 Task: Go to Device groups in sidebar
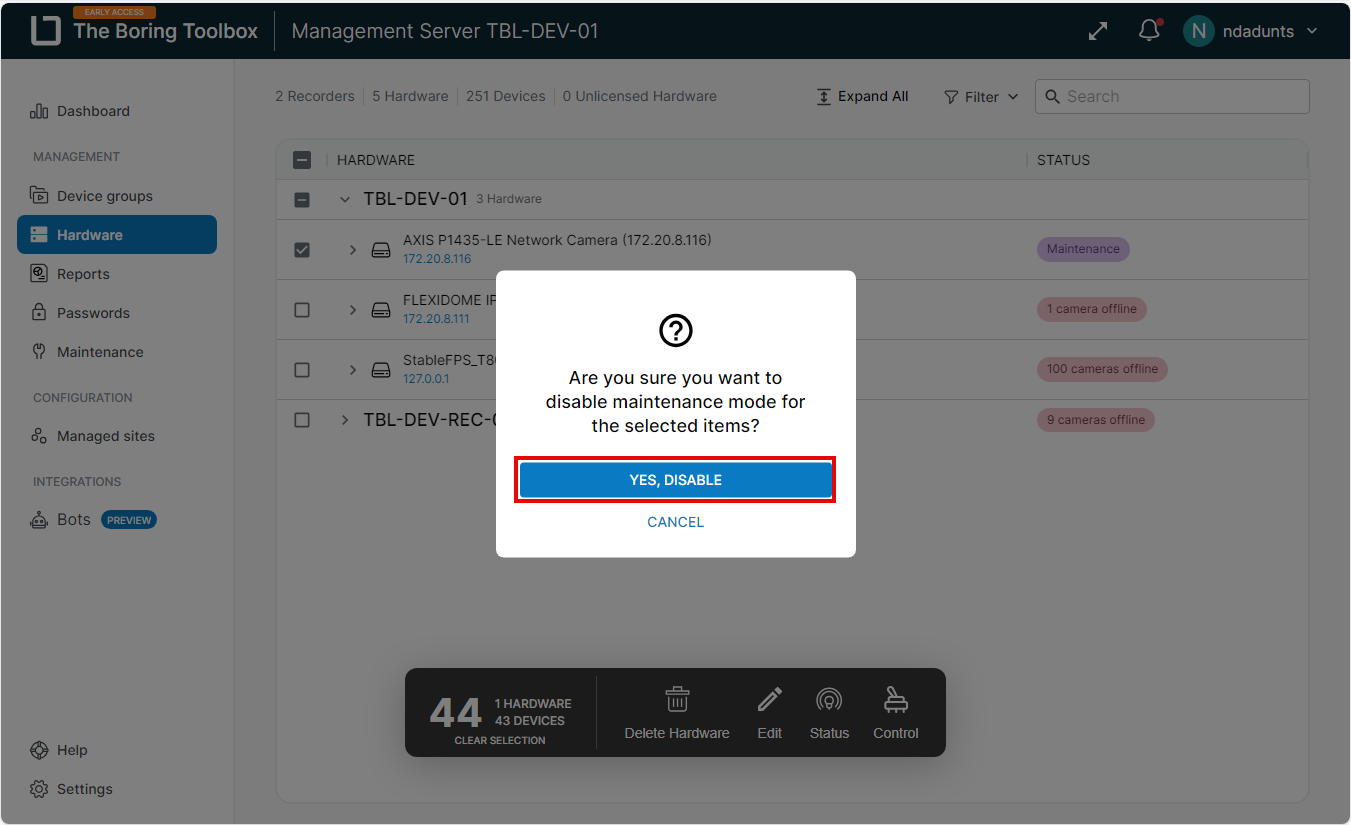[x=104, y=196]
